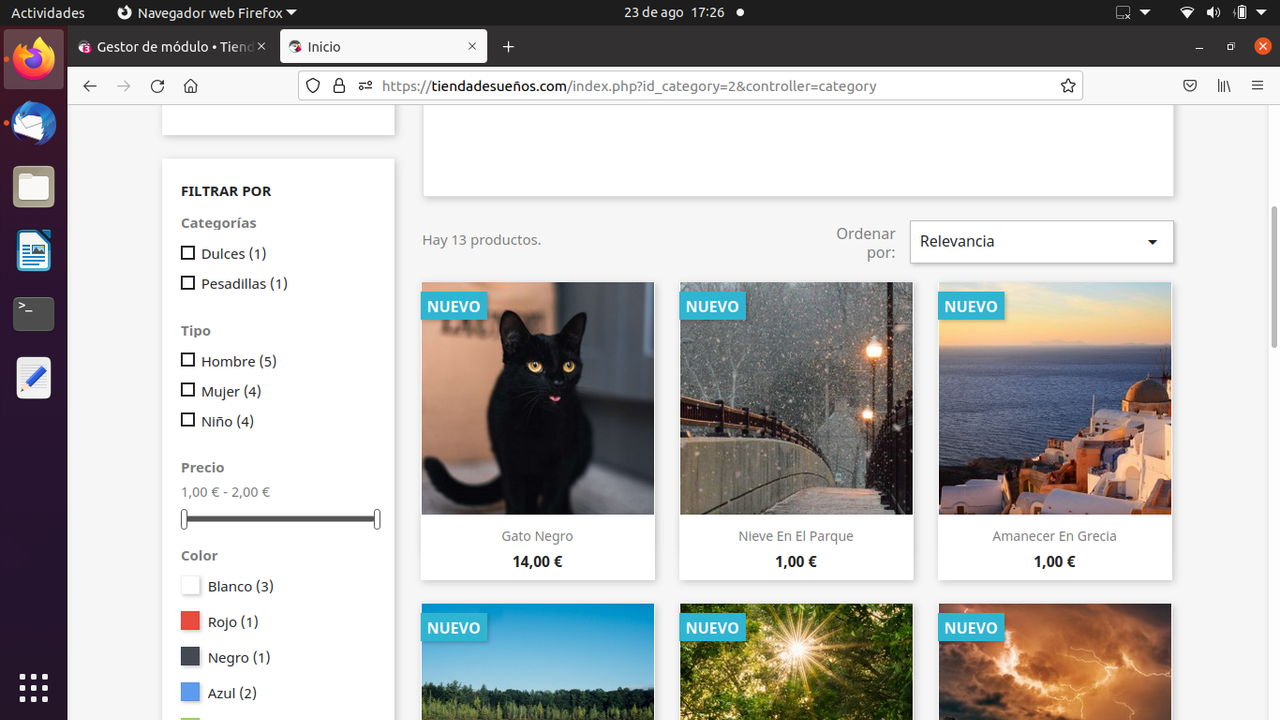View site security padlock info

[339, 86]
